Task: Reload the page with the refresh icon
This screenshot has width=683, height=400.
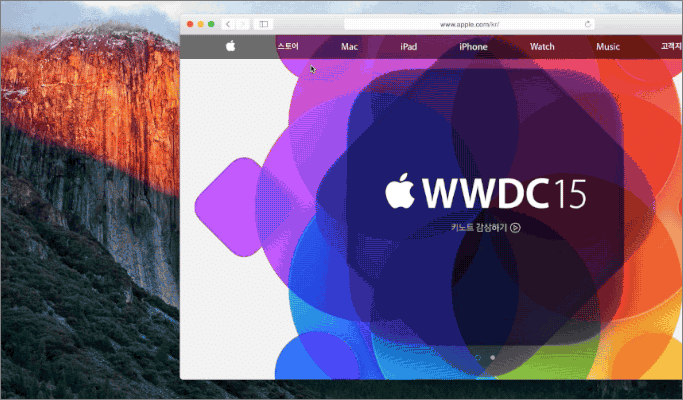Action: [588, 24]
